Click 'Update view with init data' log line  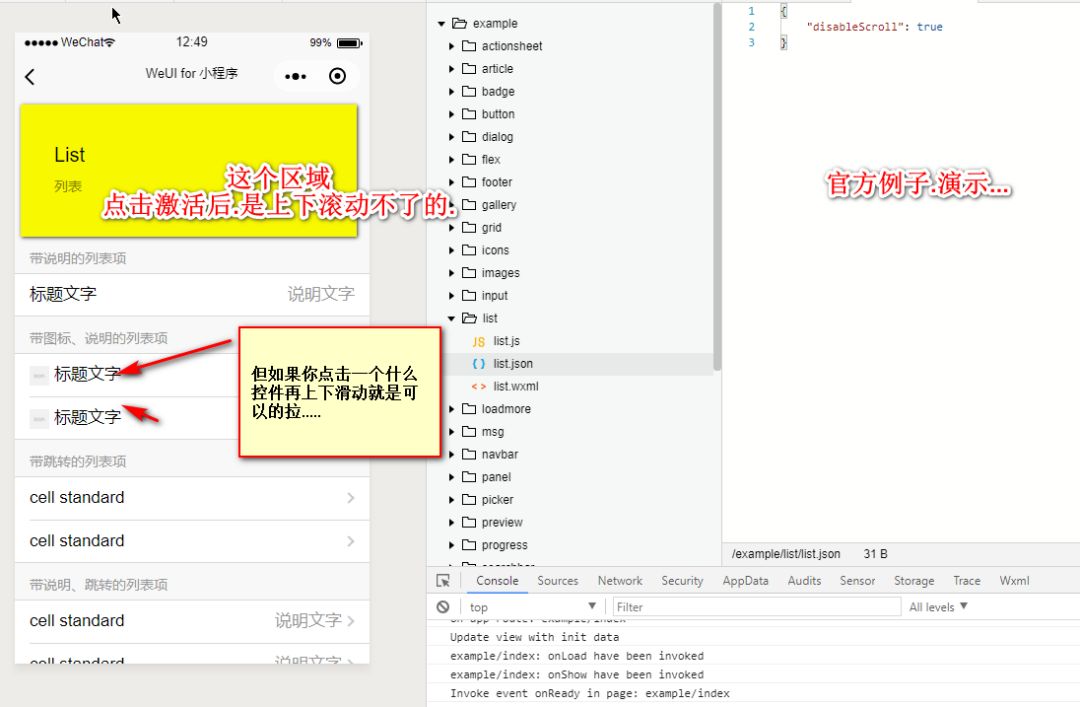click(534, 637)
